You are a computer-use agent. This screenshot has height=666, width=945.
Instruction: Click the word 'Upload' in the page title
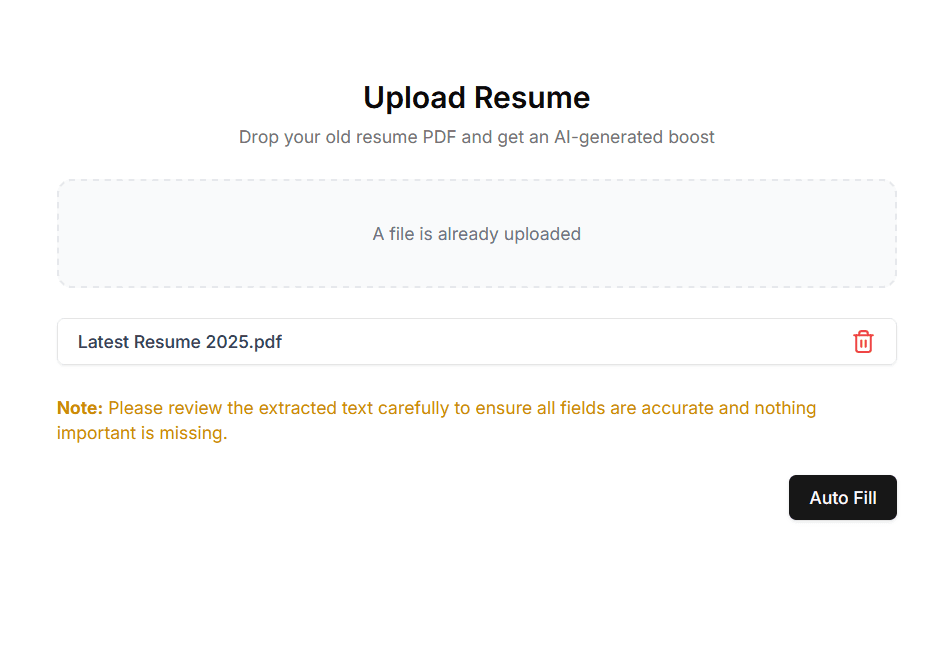[x=415, y=98]
